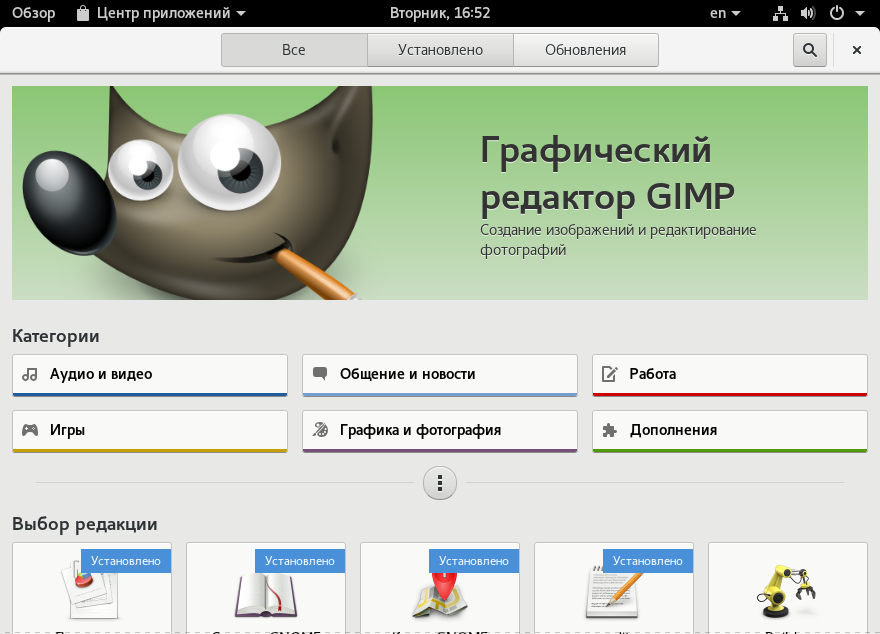Open the Графика и фотография category
The height and width of the screenshot is (634, 880).
click(x=440, y=431)
